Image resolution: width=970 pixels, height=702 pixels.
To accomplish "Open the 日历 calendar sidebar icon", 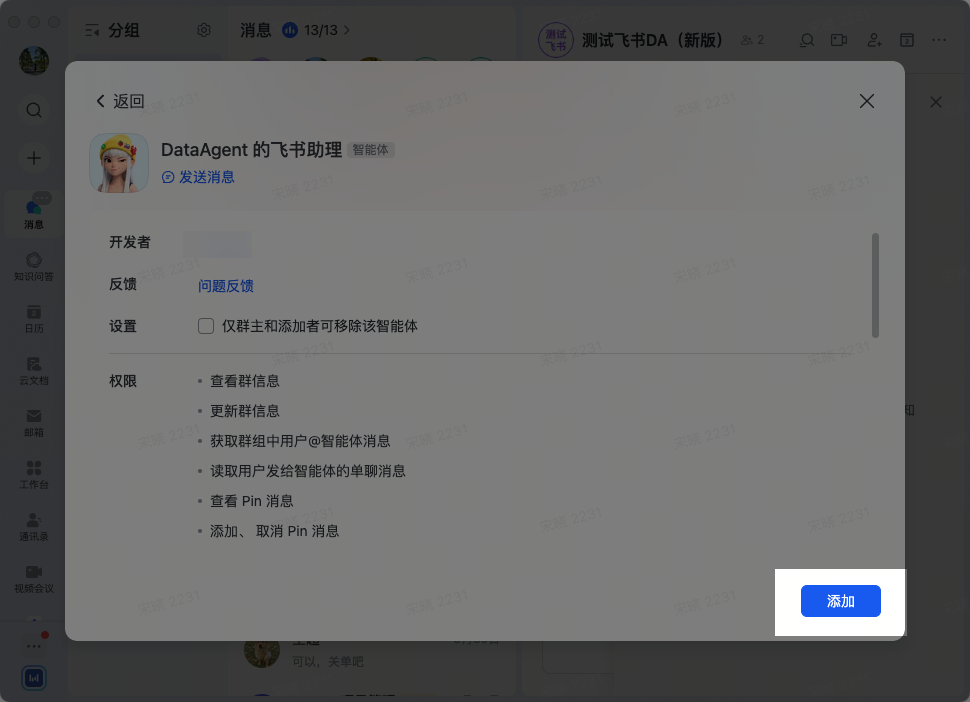I will tap(34, 319).
